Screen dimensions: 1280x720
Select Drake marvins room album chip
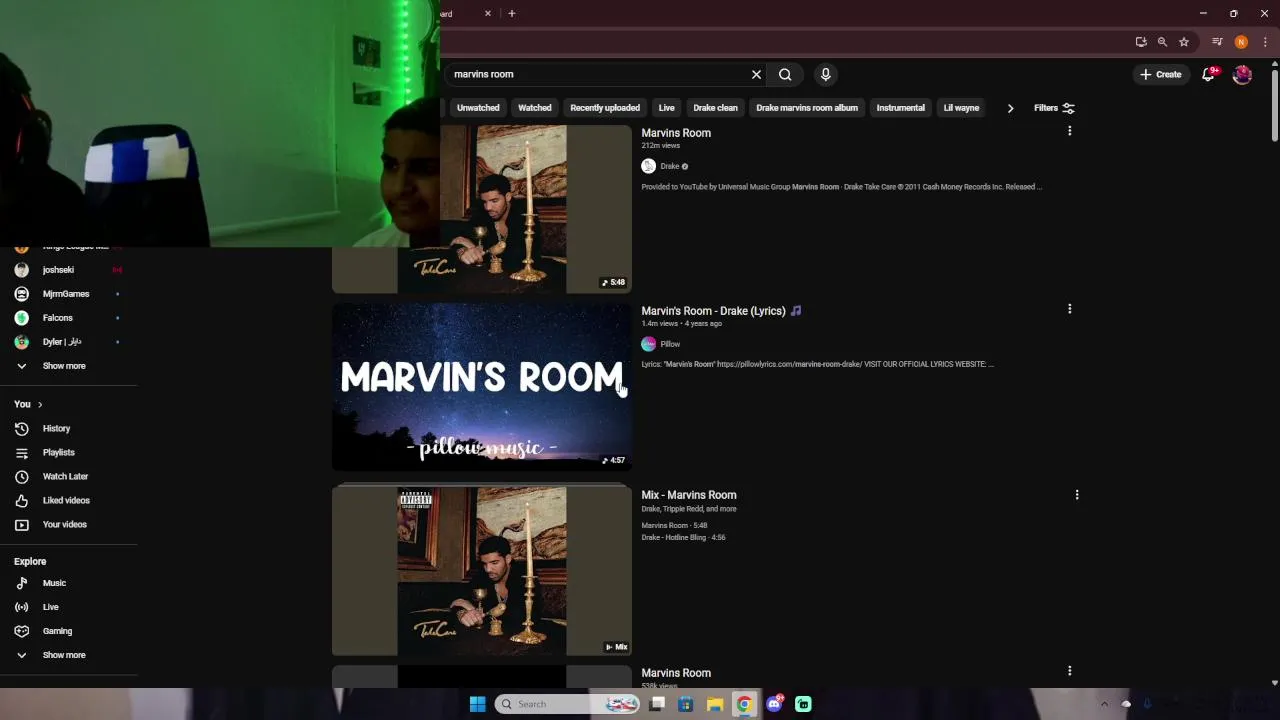click(x=807, y=108)
